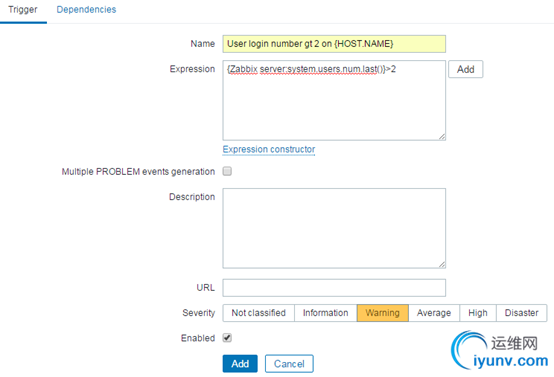This screenshot has width=554, height=377.
Task: Choose the Warning severity option
Action: [383, 313]
